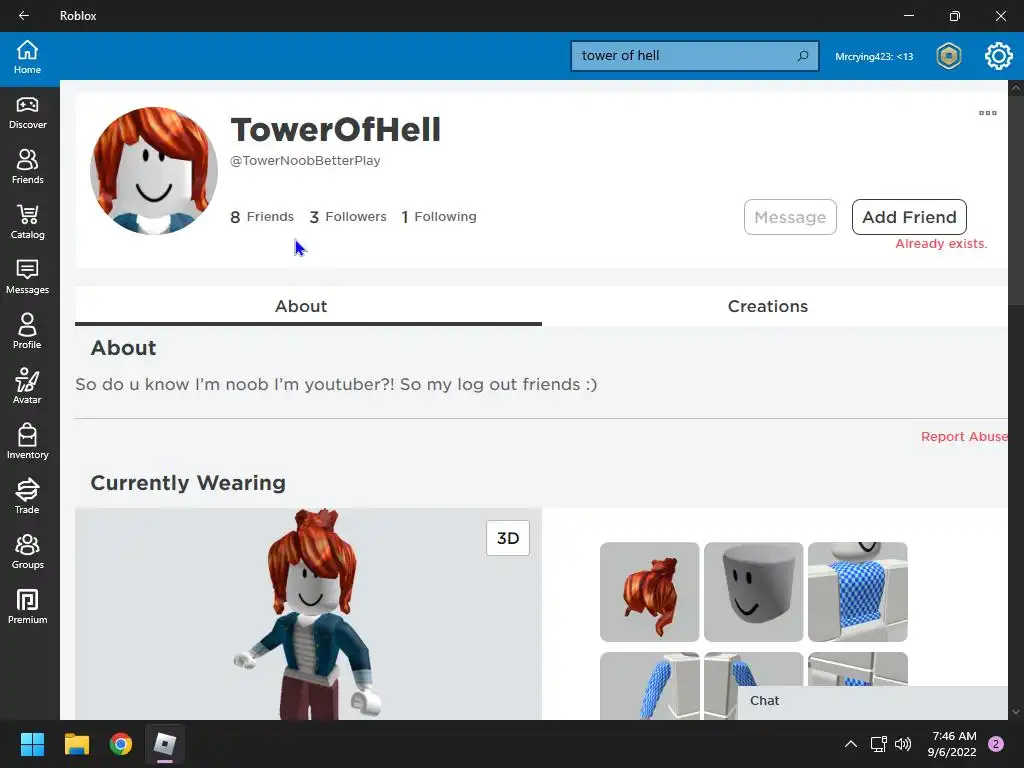Click the Currently Wearing heading

pos(188,483)
